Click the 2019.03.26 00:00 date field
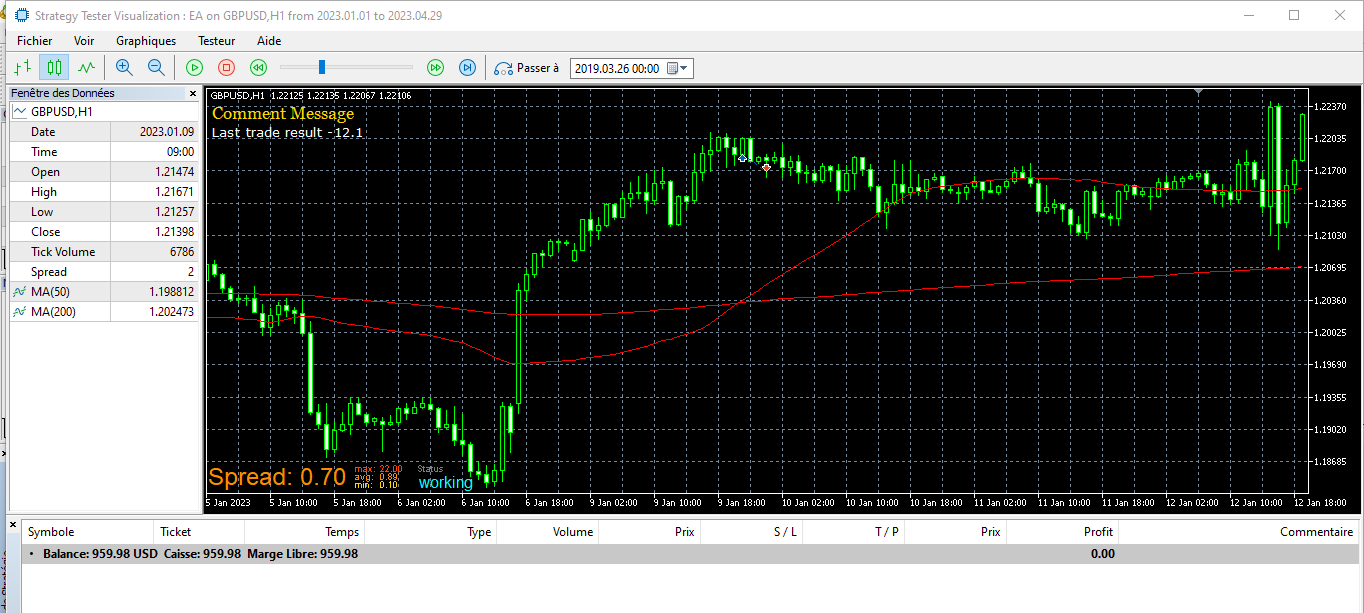Image resolution: width=1364 pixels, height=613 pixels. click(x=618, y=68)
